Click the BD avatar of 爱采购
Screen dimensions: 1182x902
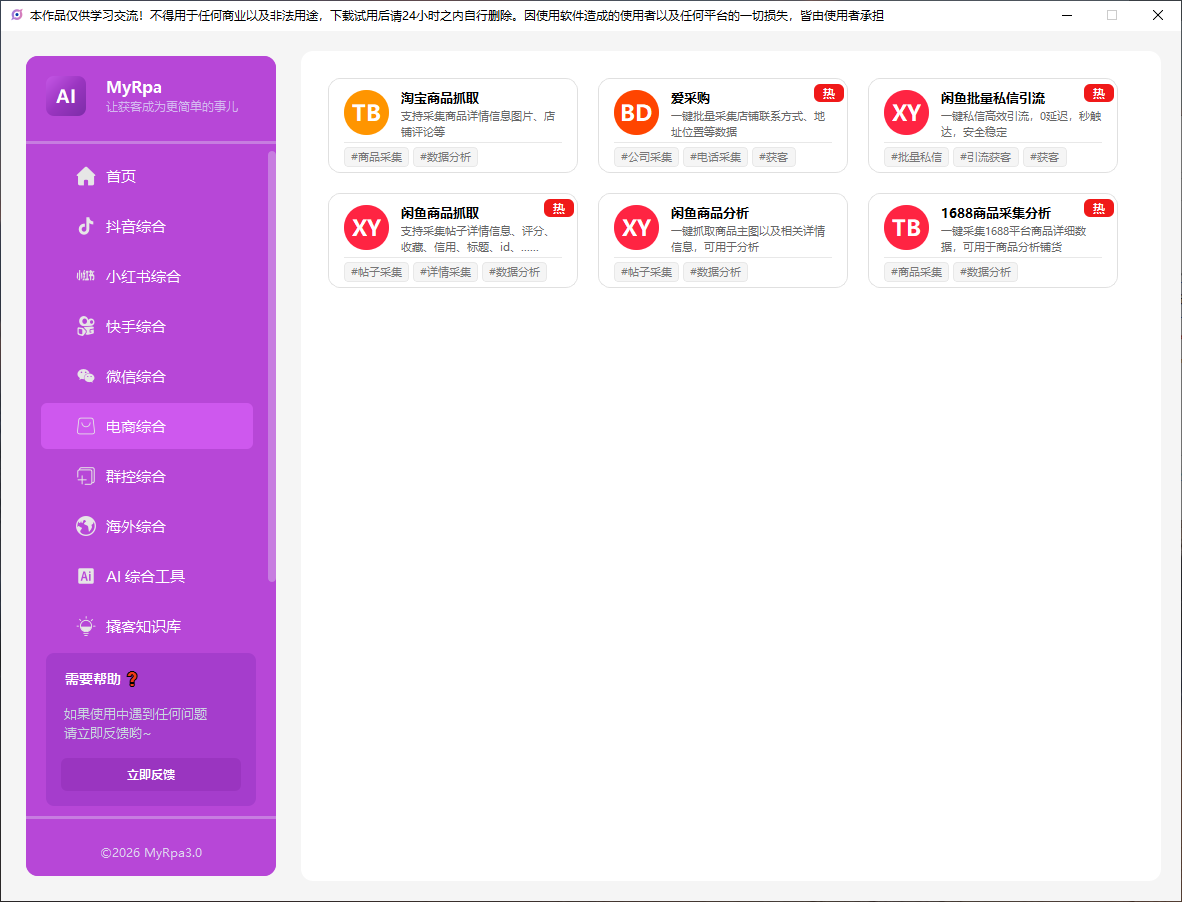pos(636,112)
